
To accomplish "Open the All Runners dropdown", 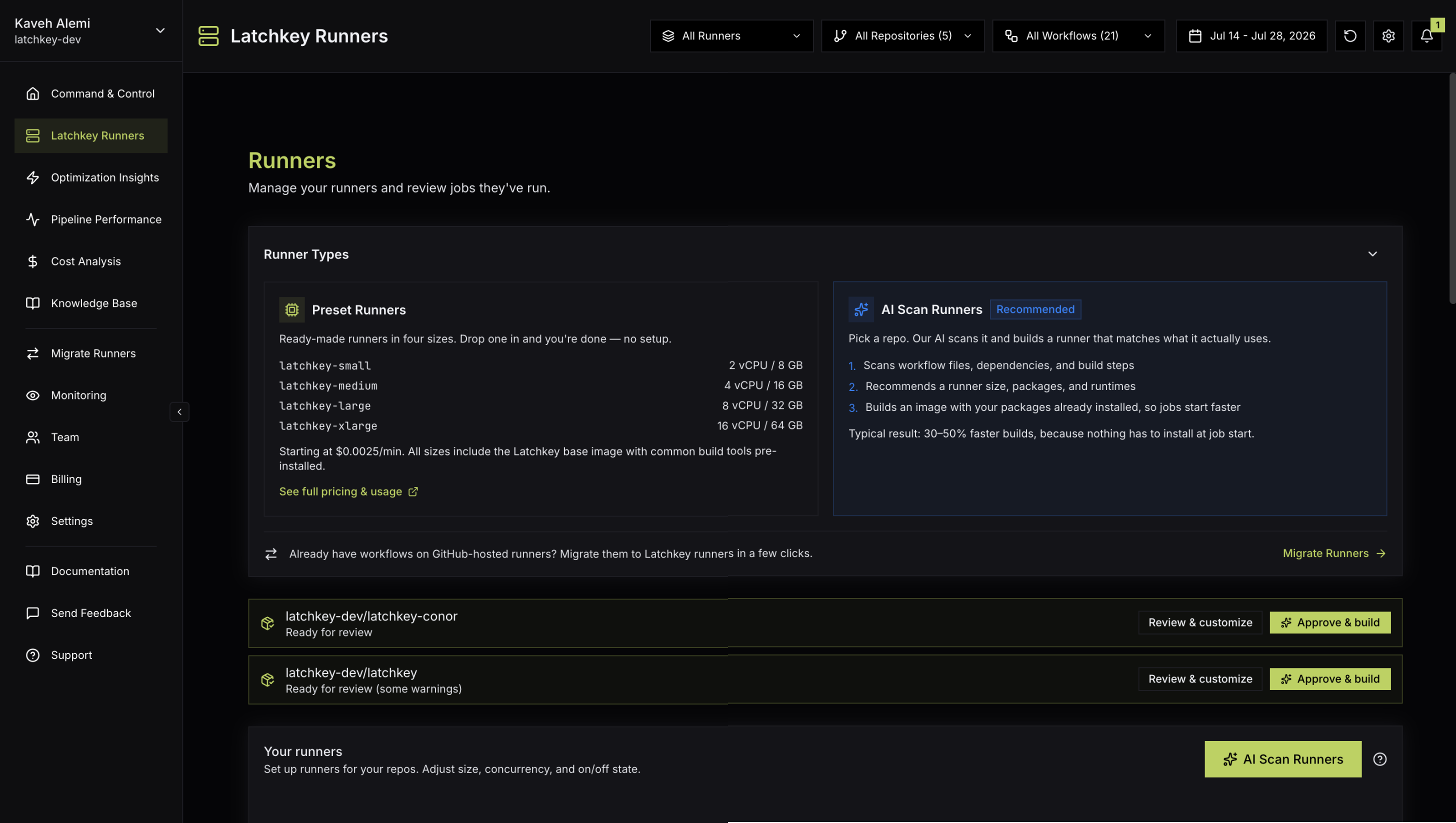I will click(731, 35).
